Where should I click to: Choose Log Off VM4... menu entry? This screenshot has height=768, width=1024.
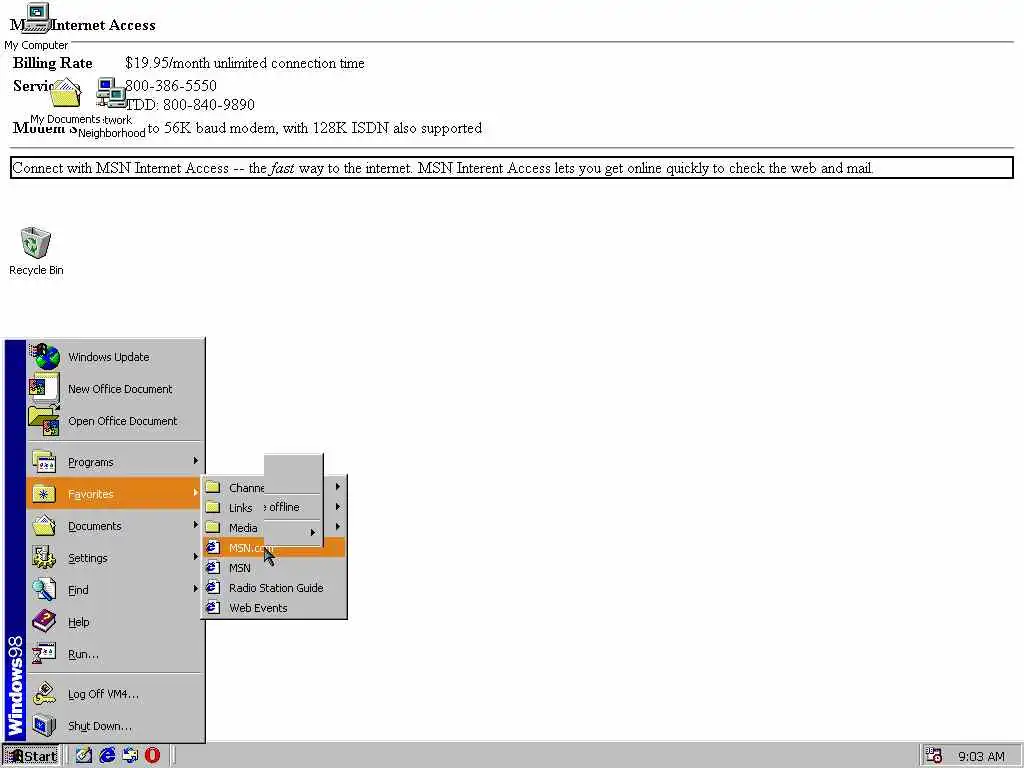[x=116, y=694]
